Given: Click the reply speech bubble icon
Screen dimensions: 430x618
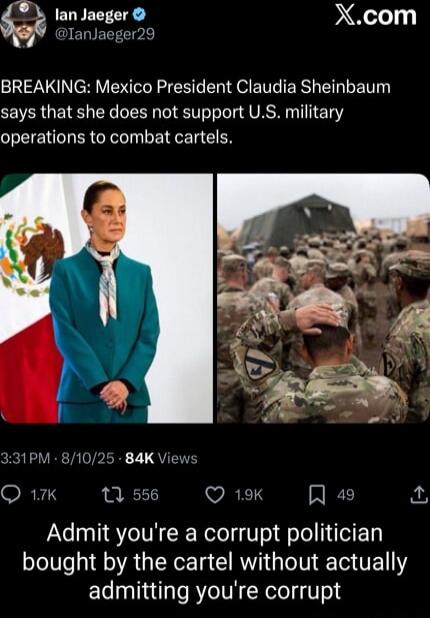Looking at the screenshot, I should click(x=11, y=495).
